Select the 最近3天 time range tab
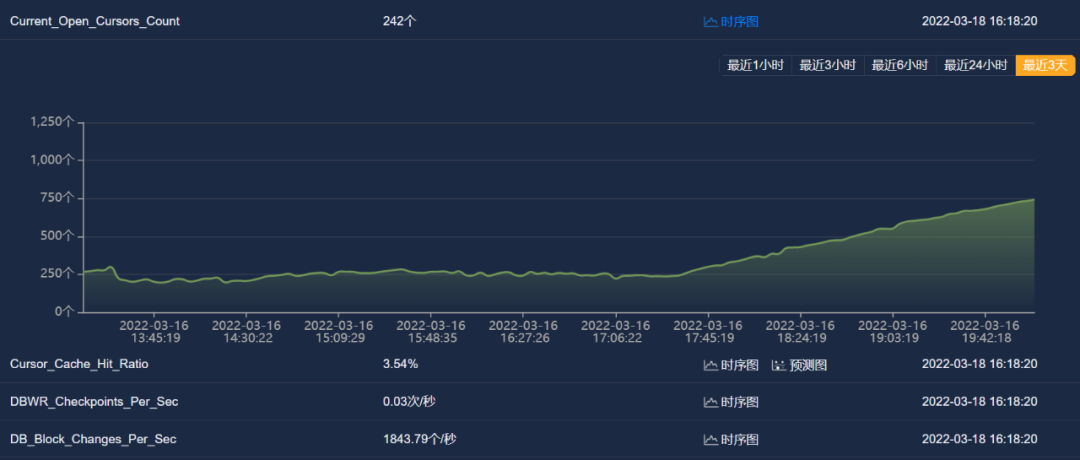The image size is (1080, 460). tap(1045, 65)
